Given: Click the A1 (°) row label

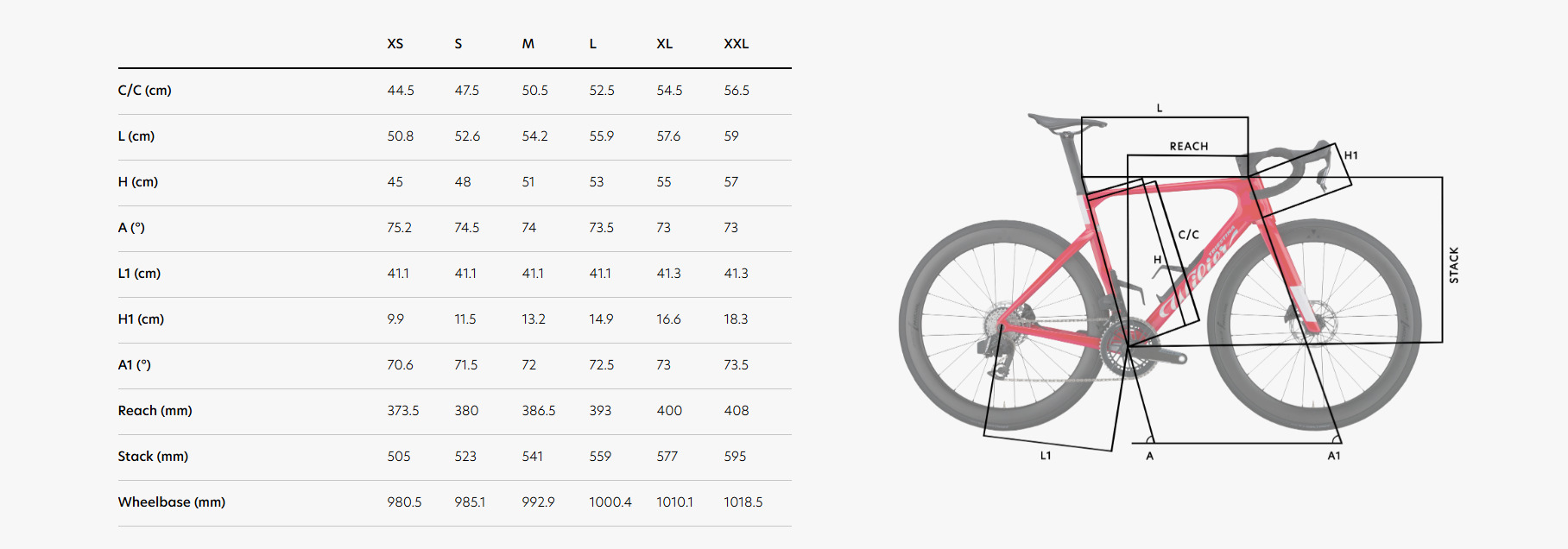Looking at the screenshot, I should point(135,365).
